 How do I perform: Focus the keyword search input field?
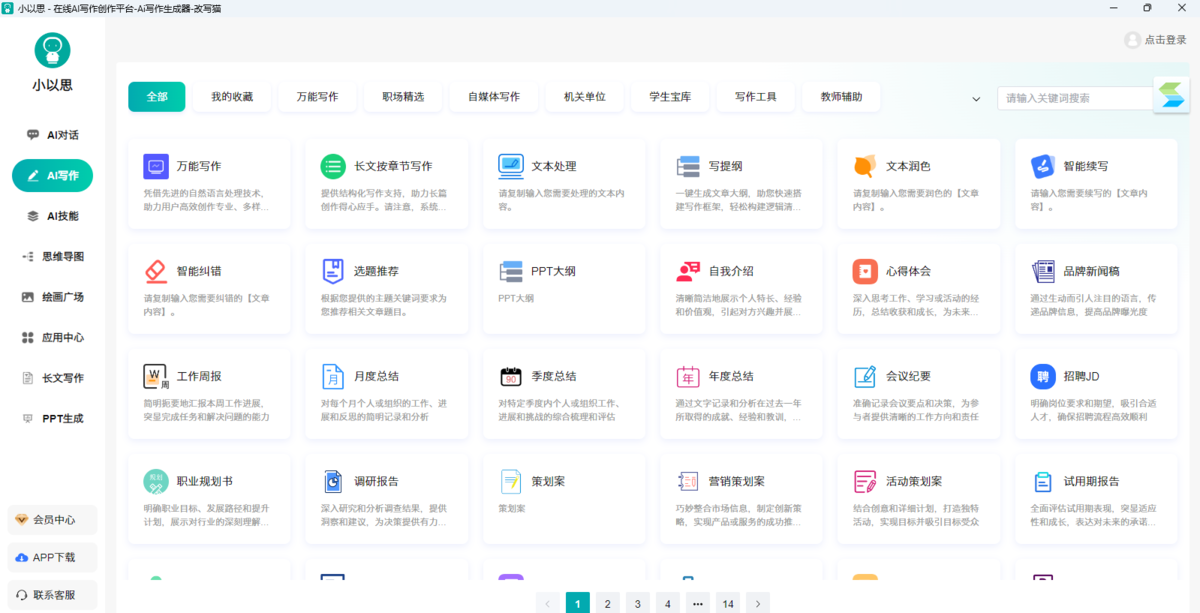point(1075,98)
